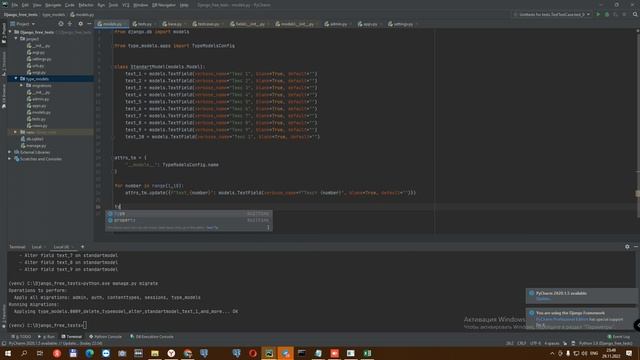Expand External Libraries node
640x360 pixels.
[10, 152]
